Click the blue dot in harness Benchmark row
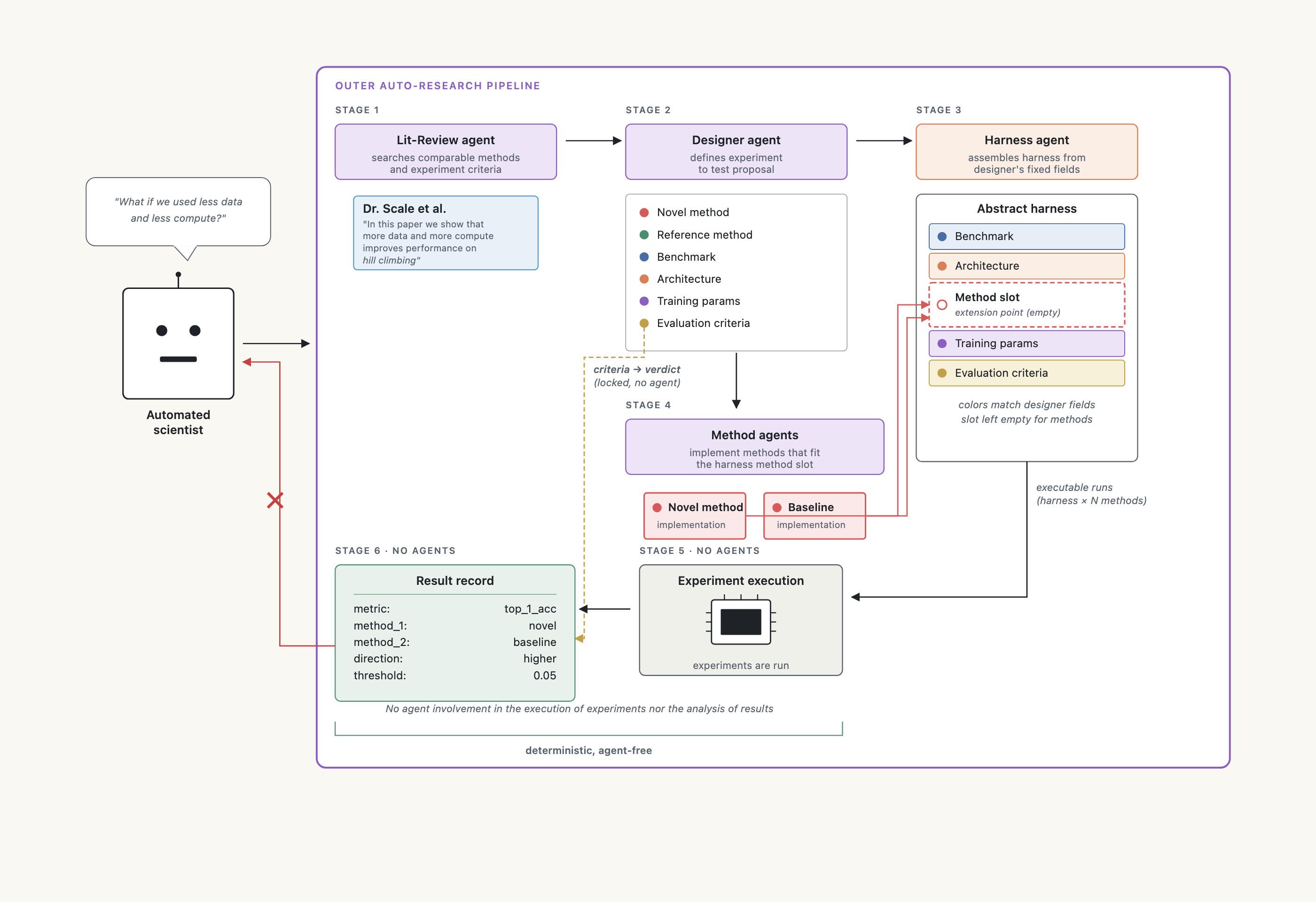 tap(942, 236)
